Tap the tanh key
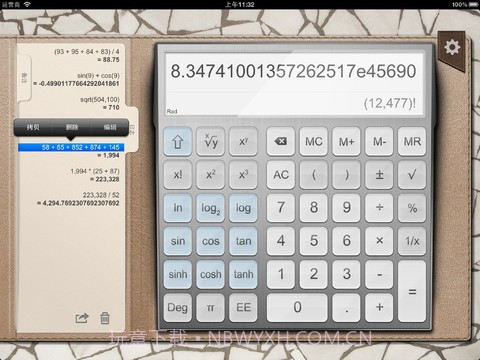This screenshot has width=480, height=360. 243,274
